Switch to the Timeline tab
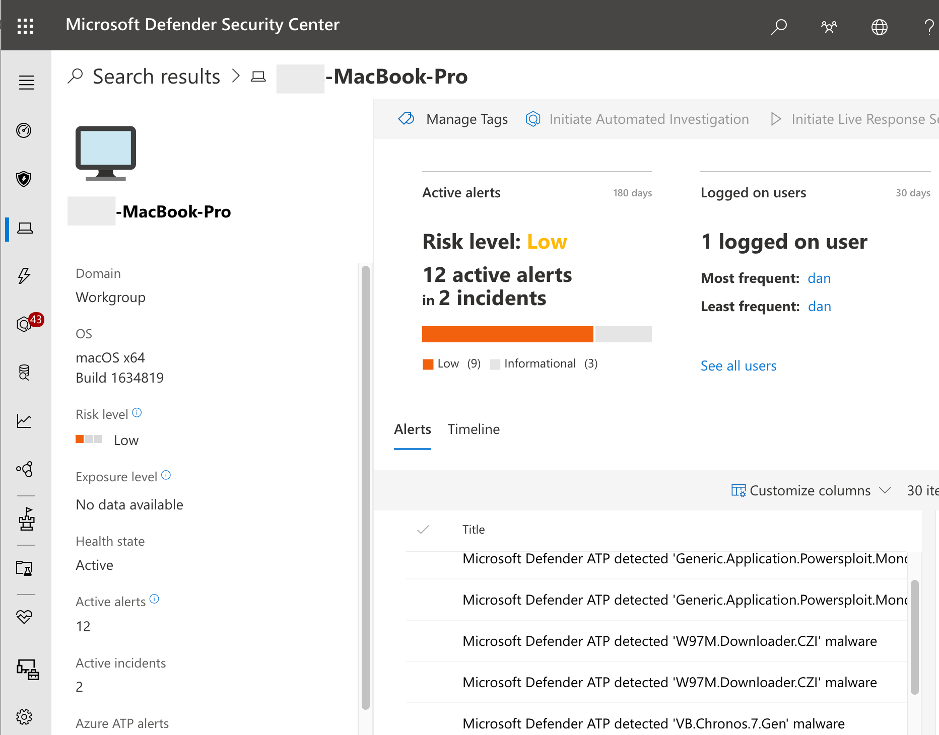This screenshot has width=939, height=735. [474, 429]
